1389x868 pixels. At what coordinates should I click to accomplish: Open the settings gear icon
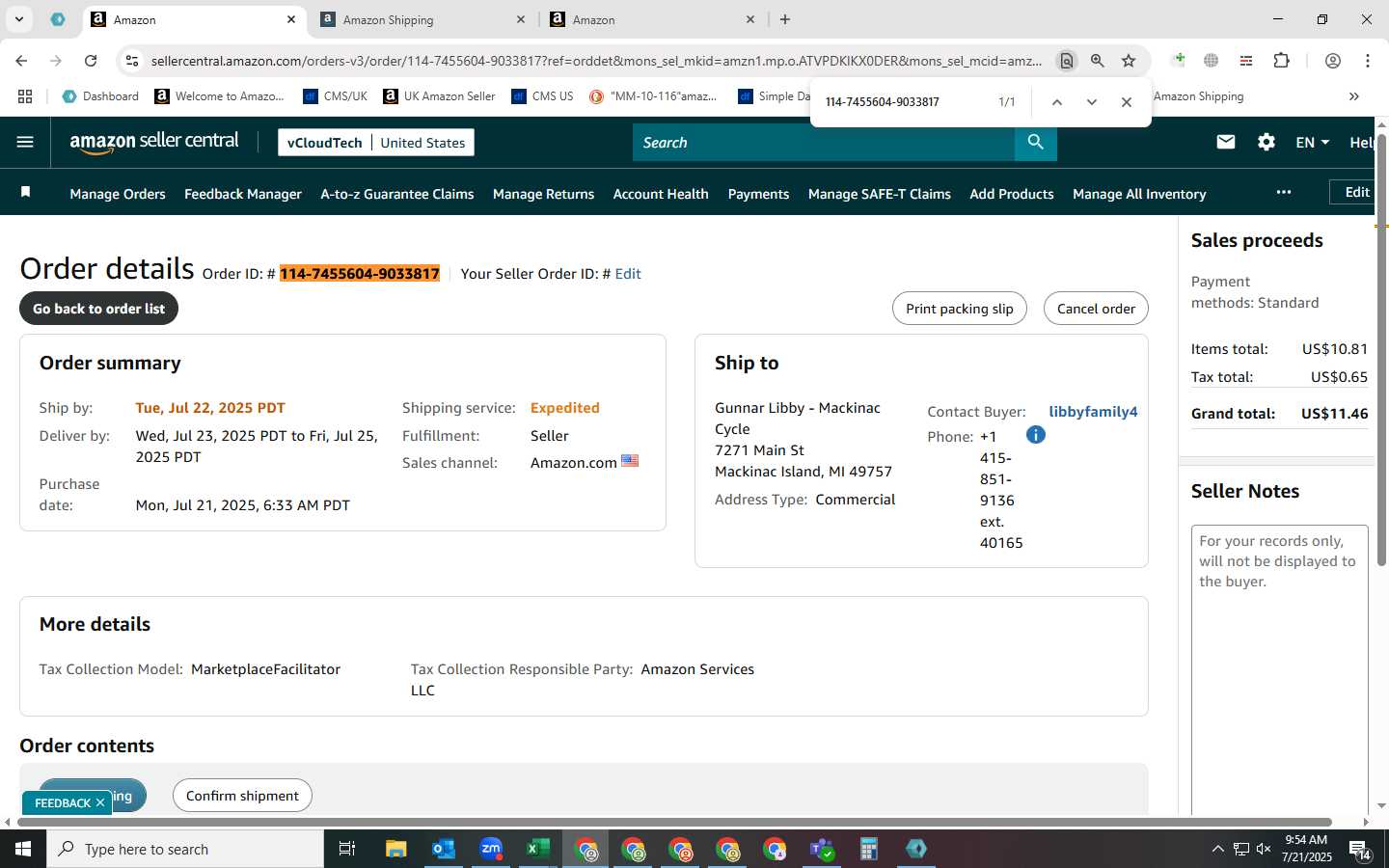1266,142
